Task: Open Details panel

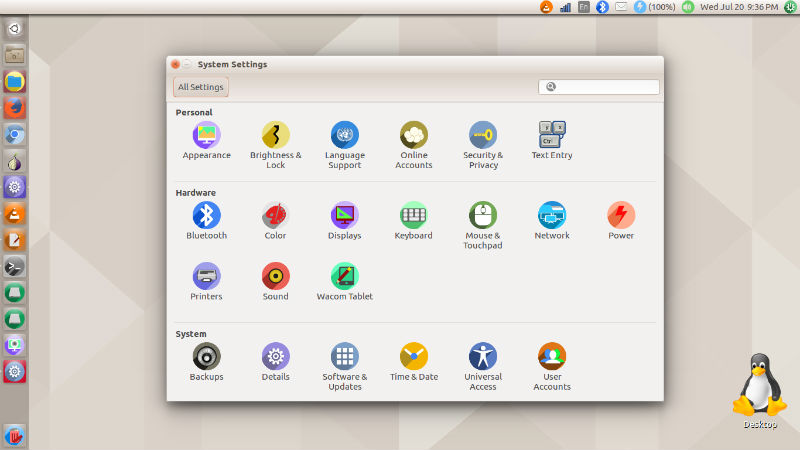Action: (276, 362)
